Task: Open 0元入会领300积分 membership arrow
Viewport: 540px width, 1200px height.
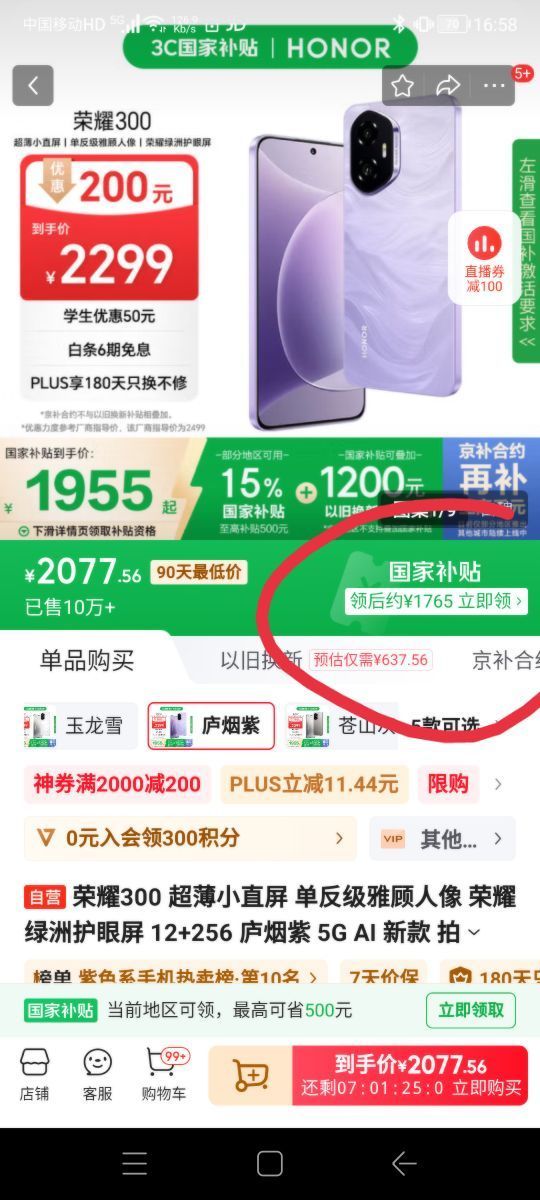Action: coord(339,838)
